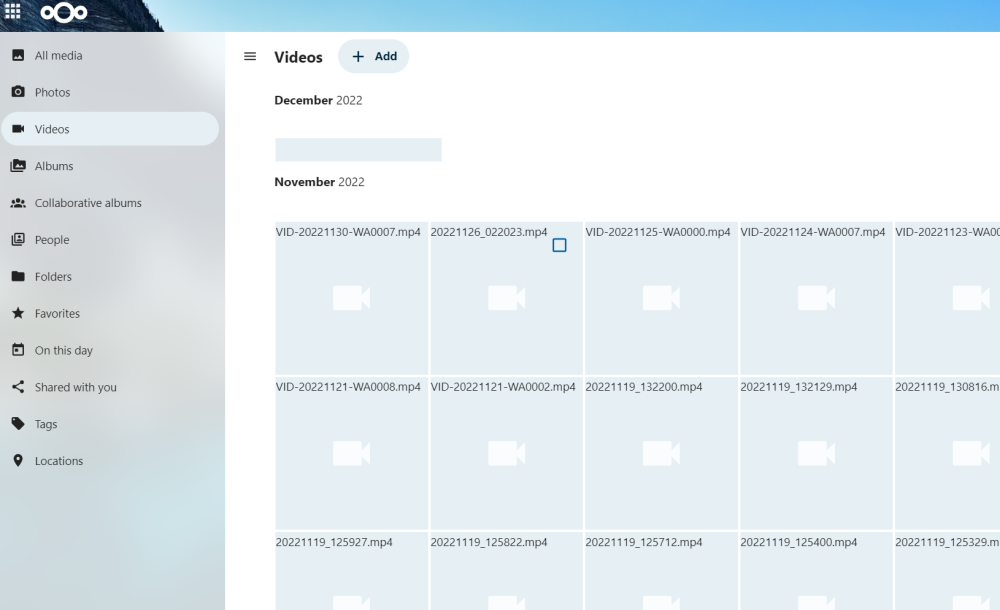Click filename VID-20221125-WA0000.mp4
Image resolution: width=1000 pixels, height=610 pixels.
point(658,232)
